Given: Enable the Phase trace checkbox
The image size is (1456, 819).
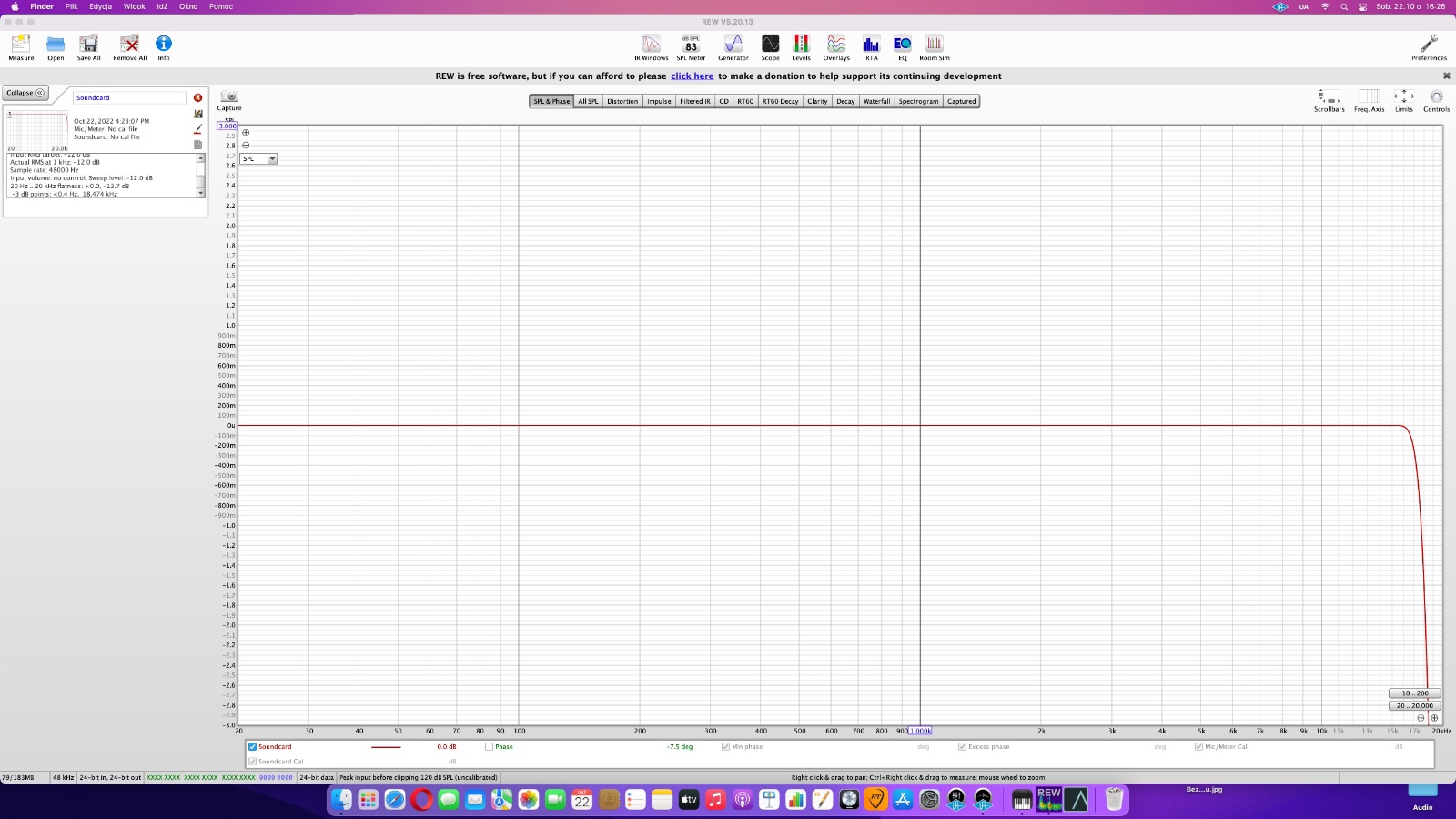Looking at the screenshot, I should coord(489,746).
